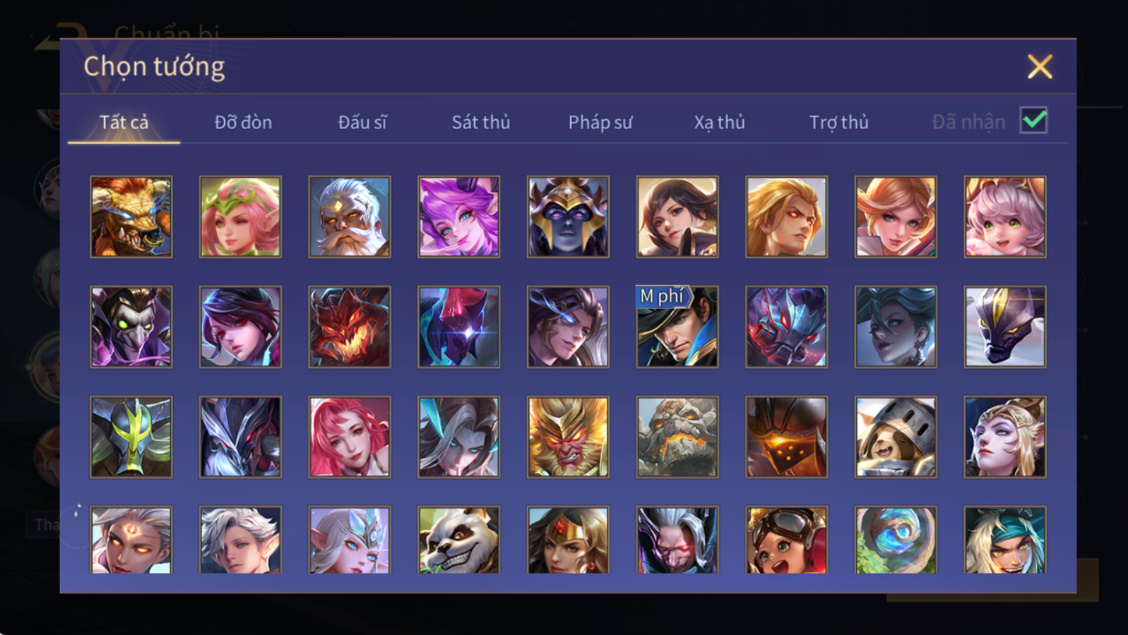
Task: Choose the white-bearded old man hero
Action: [350, 216]
